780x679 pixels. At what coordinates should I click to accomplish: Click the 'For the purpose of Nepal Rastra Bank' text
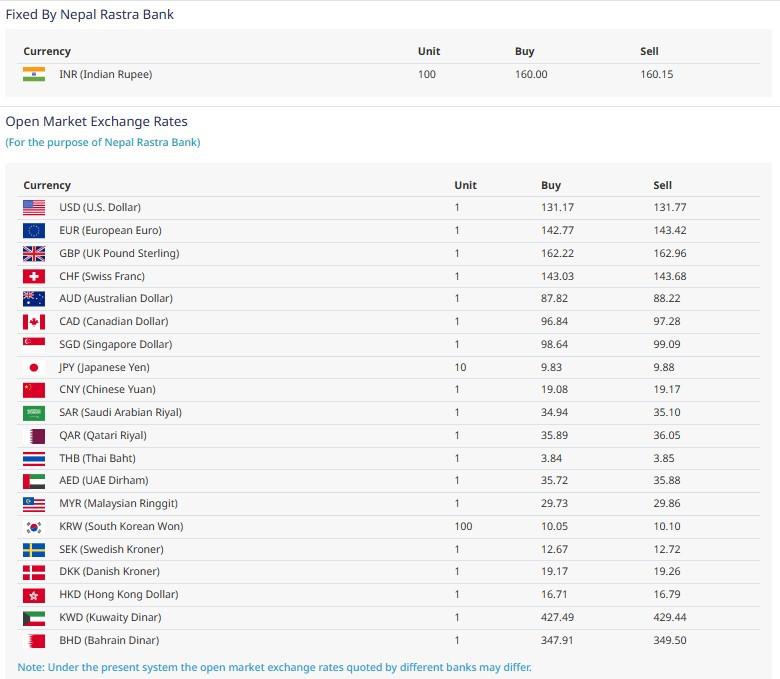[103, 143]
